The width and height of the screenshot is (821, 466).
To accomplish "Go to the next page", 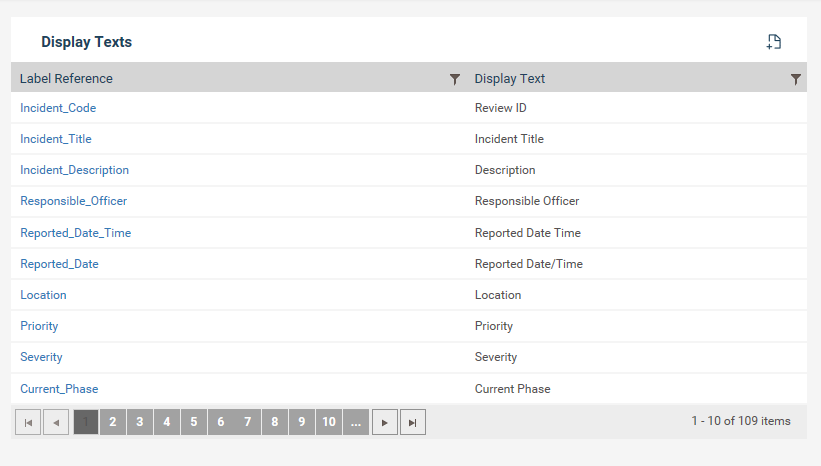I will (385, 422).
